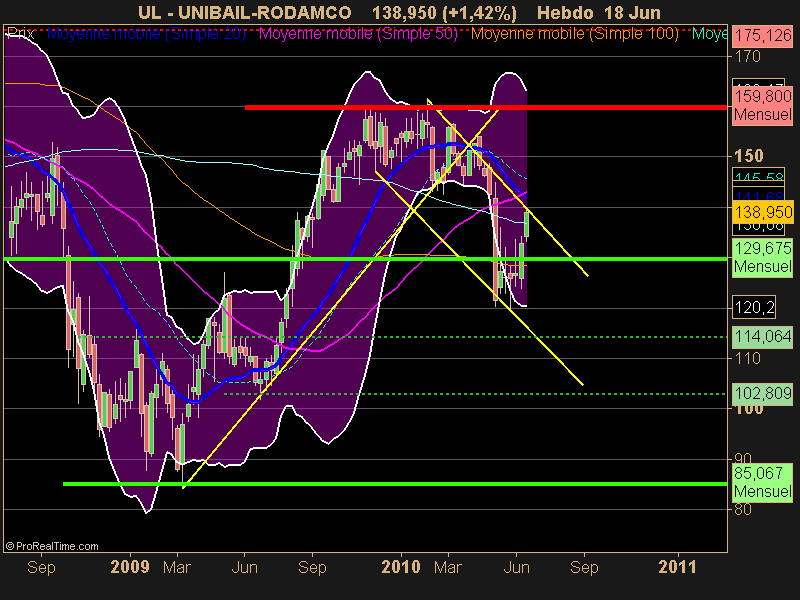Click the 2010 year label on time axis
800x600 pixels.
(x=401, y=567)
